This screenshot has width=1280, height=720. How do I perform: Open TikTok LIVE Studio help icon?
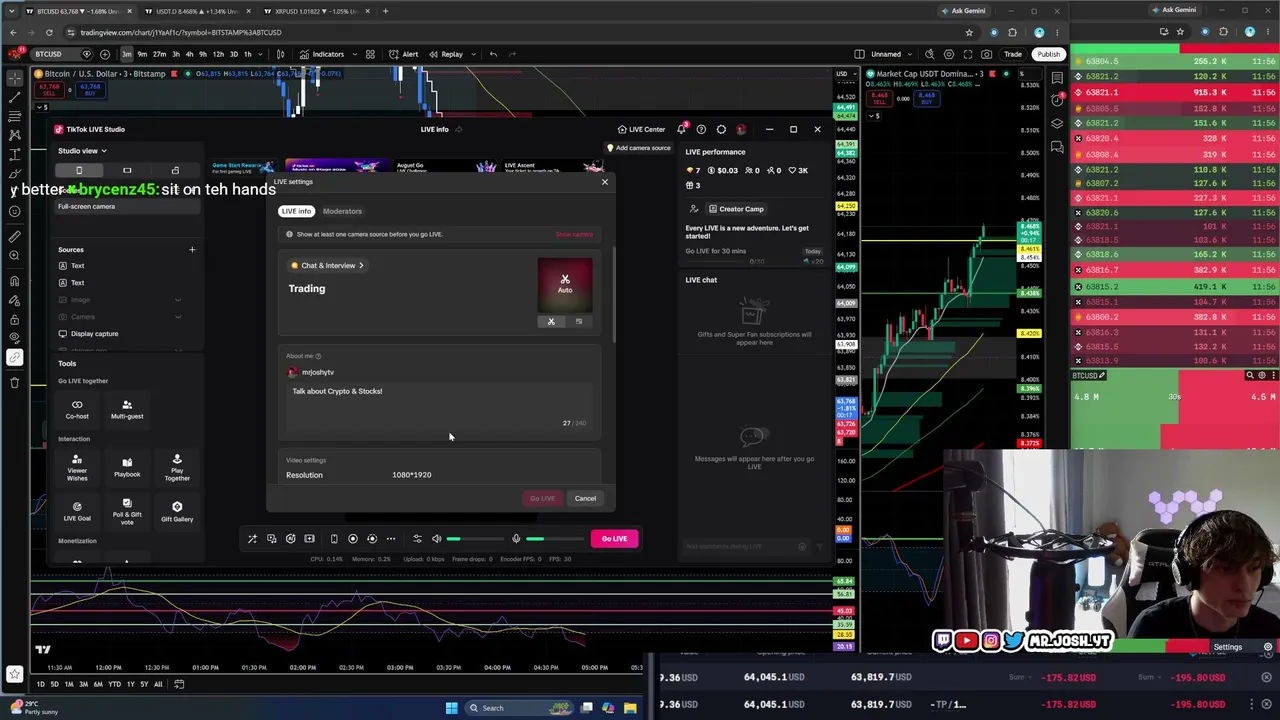pyautogui.click(x=701, y=129)
